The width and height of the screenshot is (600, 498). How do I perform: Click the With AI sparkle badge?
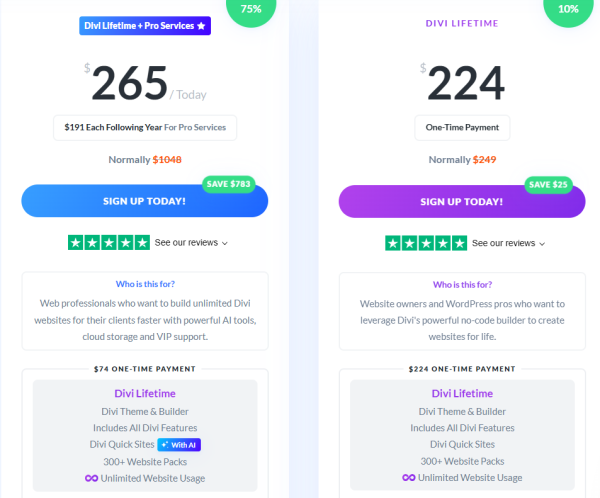click(179, 445)
